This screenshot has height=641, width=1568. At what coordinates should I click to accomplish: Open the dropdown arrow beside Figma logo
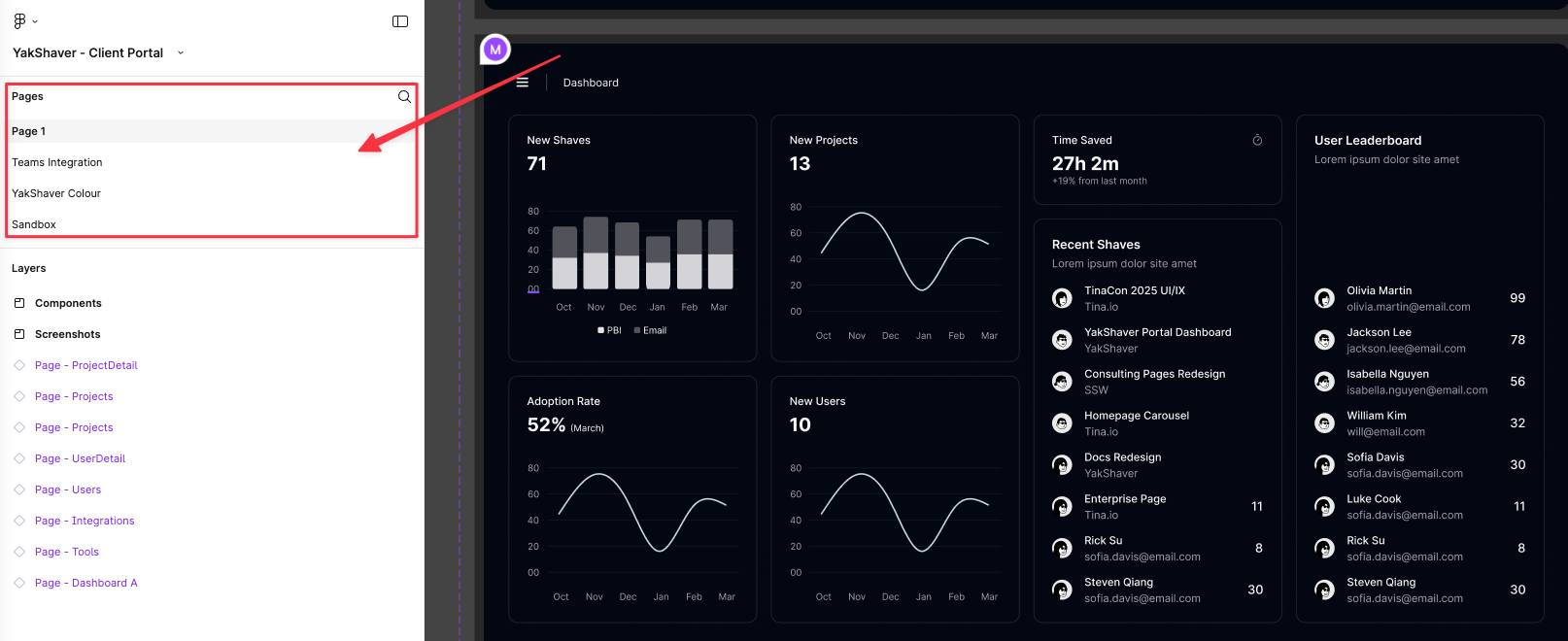click(36, 21)
